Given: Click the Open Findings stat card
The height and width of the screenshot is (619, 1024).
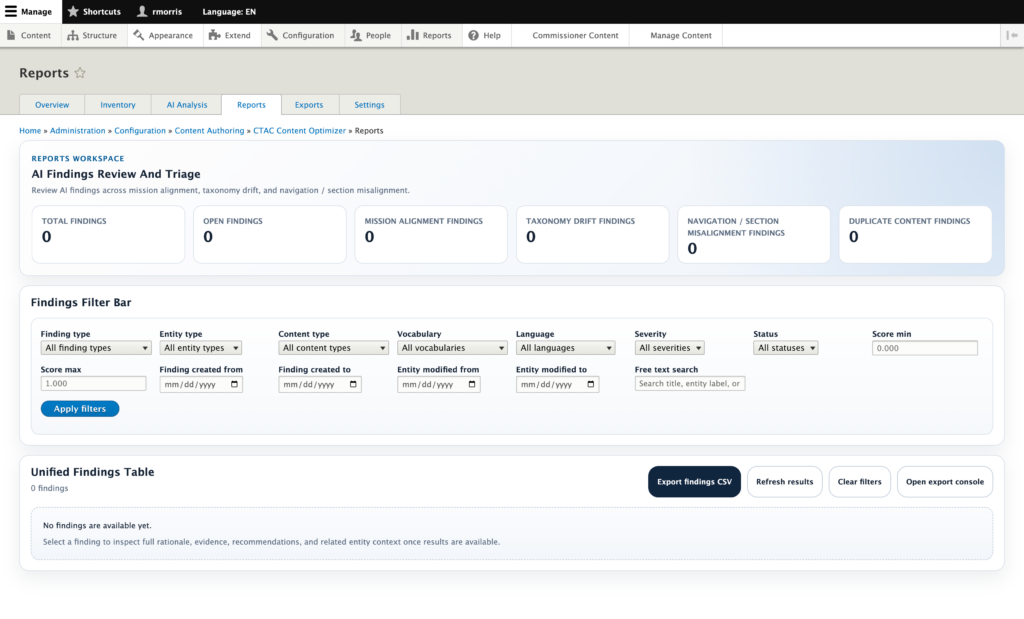Looking at the screenshot, I should (x=270, y=234).
